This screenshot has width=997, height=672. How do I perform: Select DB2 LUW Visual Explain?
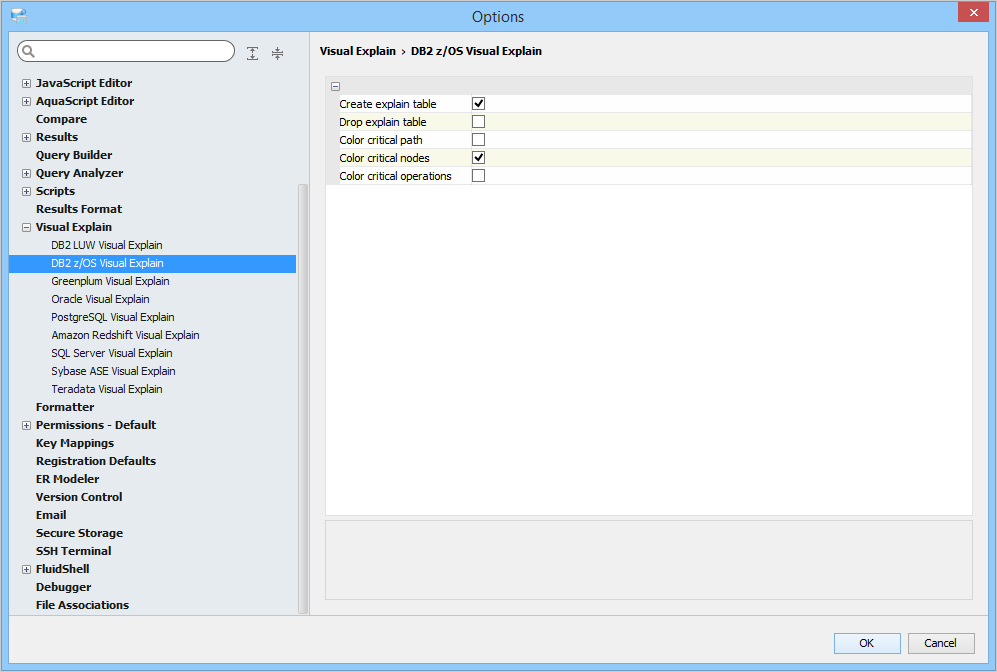point(107,245)
